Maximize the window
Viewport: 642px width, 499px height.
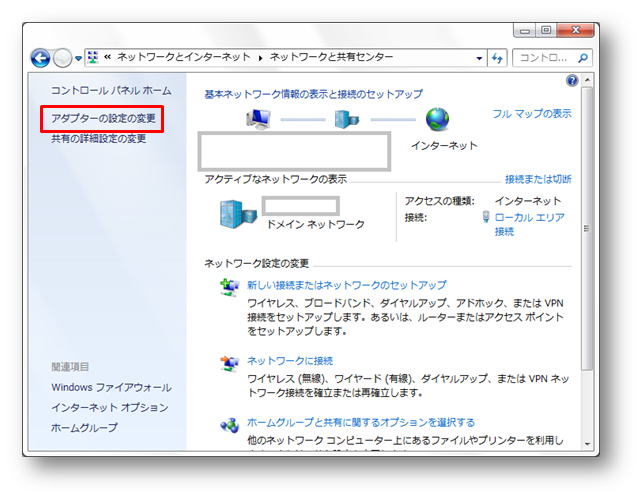coord(546,31)
